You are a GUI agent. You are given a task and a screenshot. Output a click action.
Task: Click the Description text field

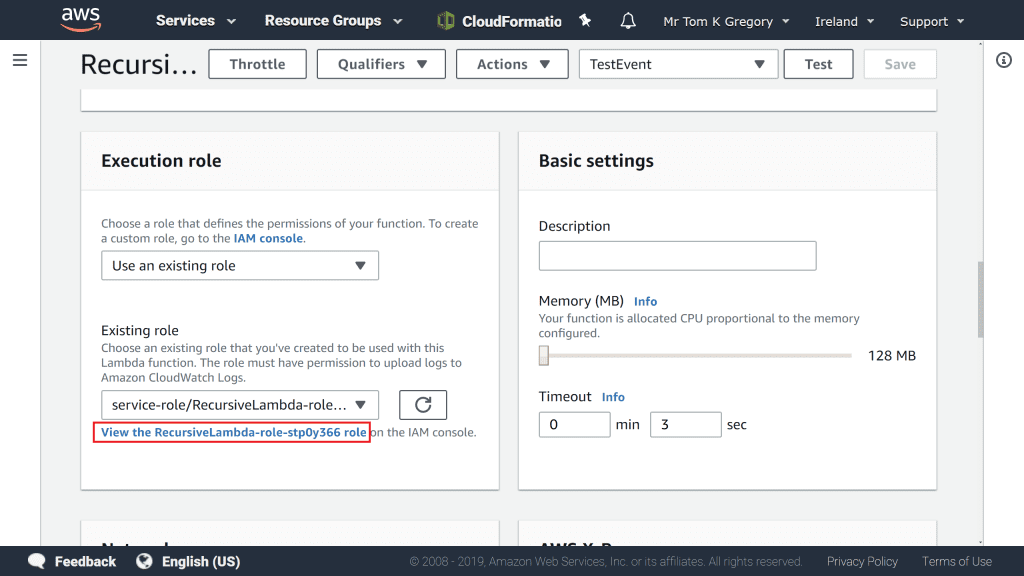(x=677, y=256)
